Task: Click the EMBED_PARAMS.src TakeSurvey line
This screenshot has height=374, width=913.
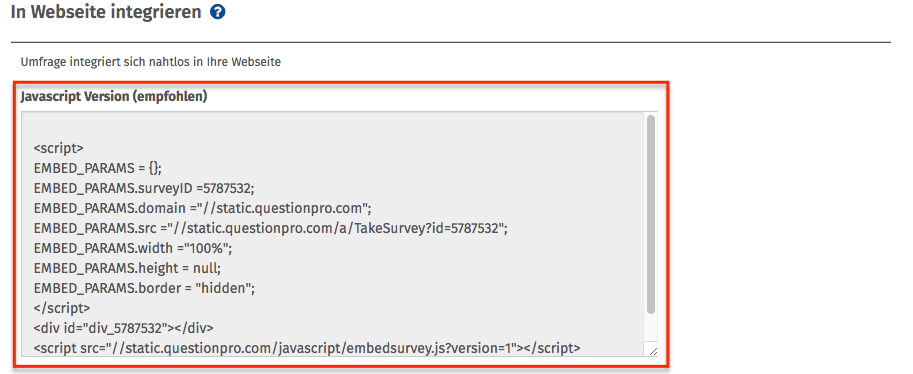Action: click(x=271, y=228)
